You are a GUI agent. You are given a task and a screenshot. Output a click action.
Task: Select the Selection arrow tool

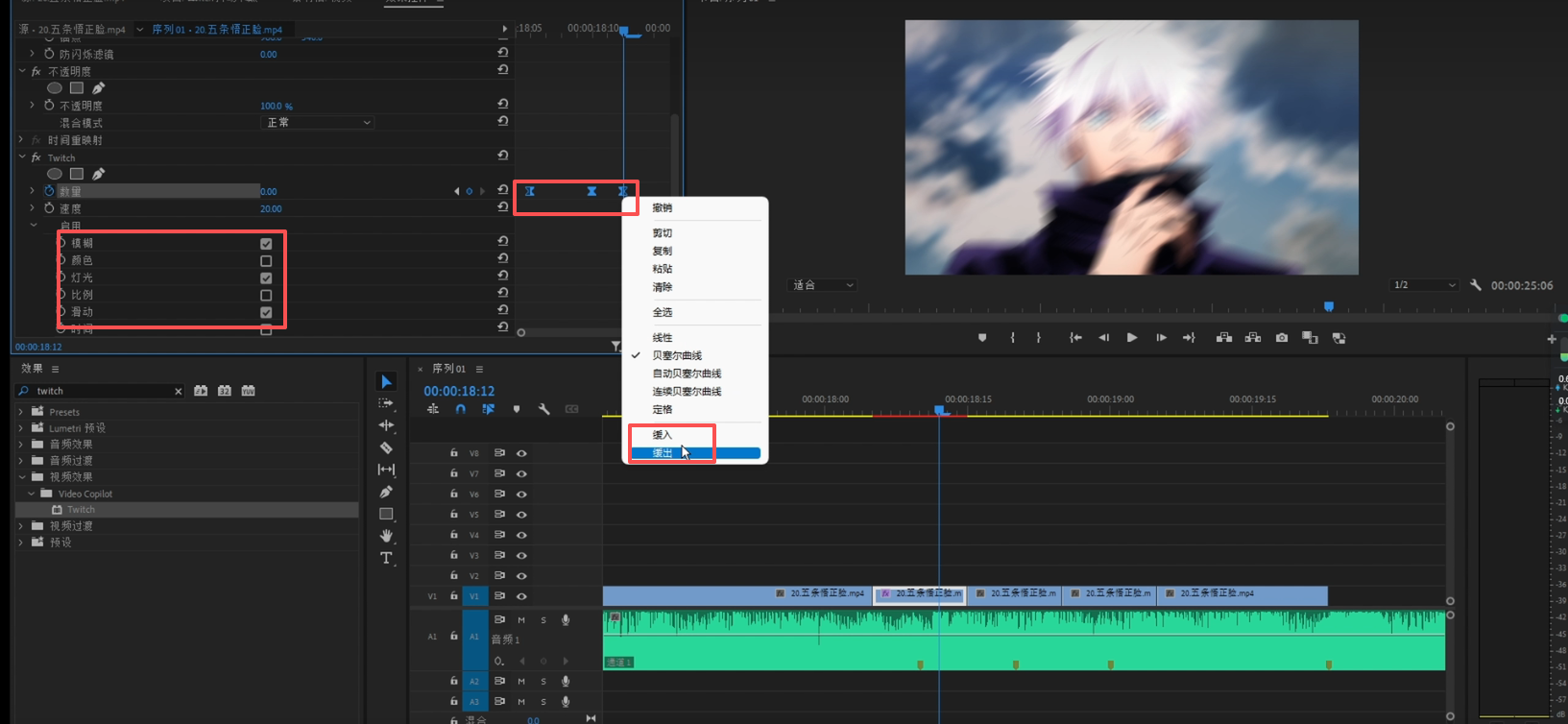click(x=386, y=381)
